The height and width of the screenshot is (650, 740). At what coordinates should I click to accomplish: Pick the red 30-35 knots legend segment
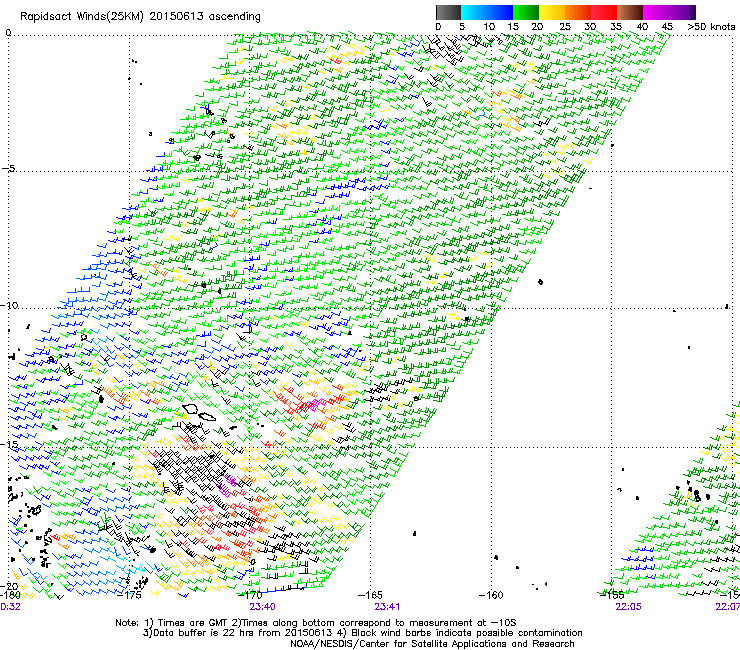[604, 12]
